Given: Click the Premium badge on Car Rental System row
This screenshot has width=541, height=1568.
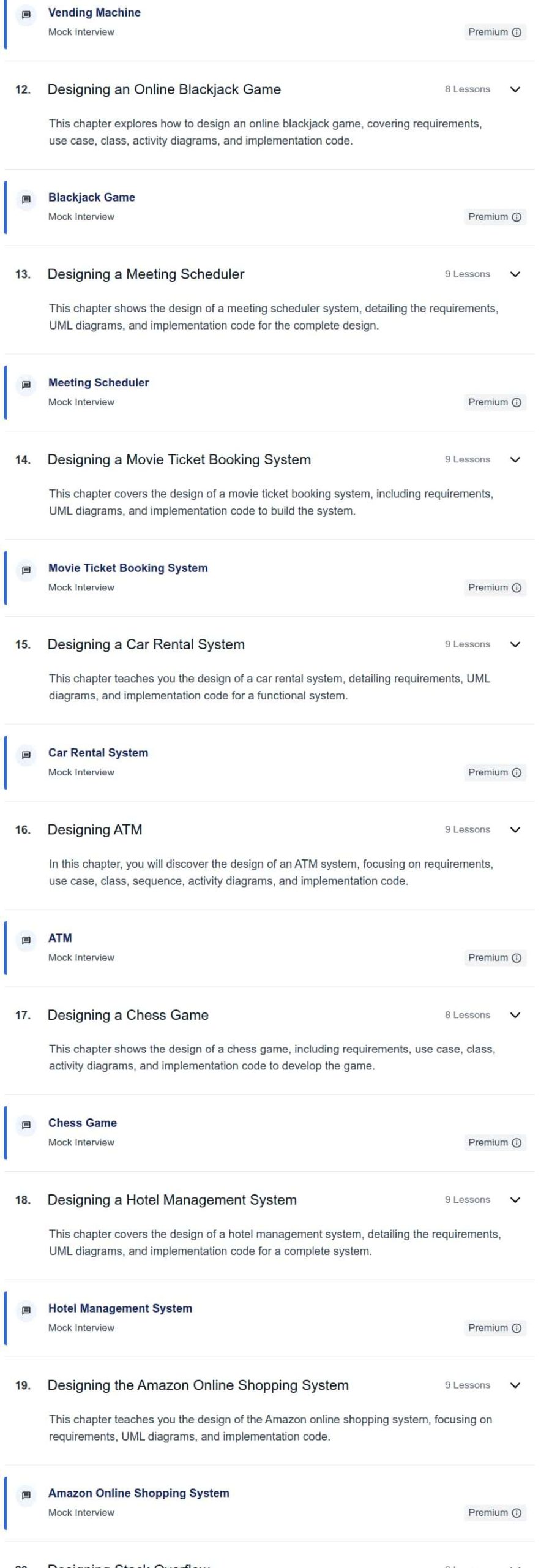Looking at the screenshot, I should point(494,773).
